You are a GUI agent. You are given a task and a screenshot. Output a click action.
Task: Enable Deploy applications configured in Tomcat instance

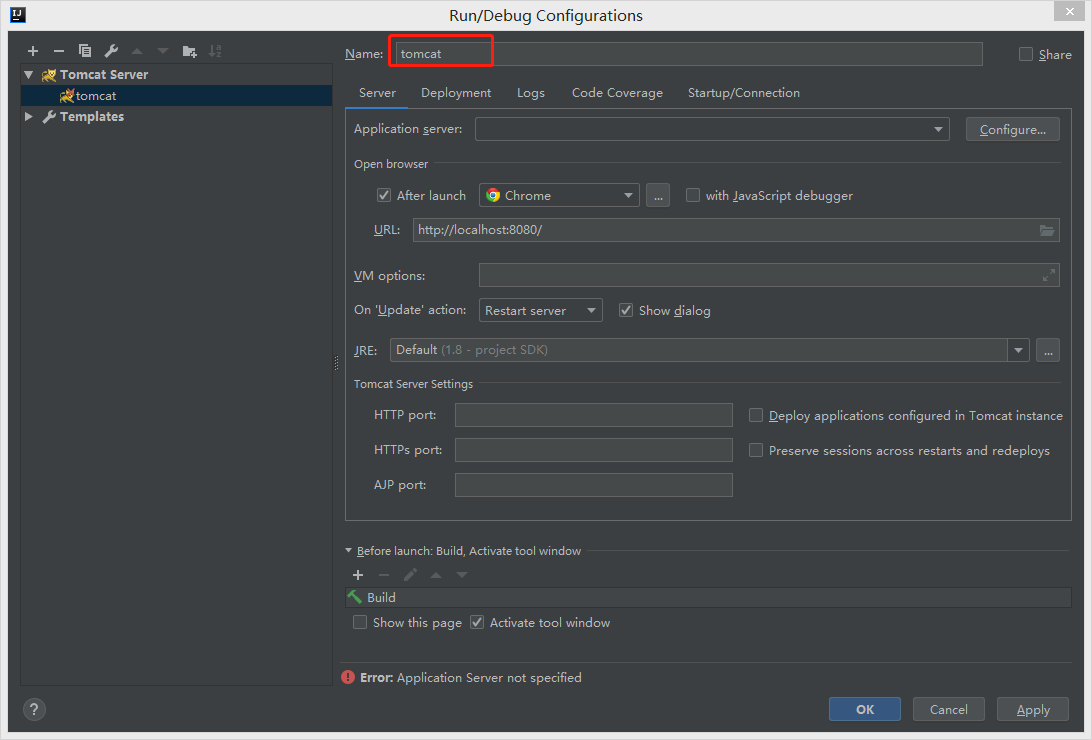point(756,416)
